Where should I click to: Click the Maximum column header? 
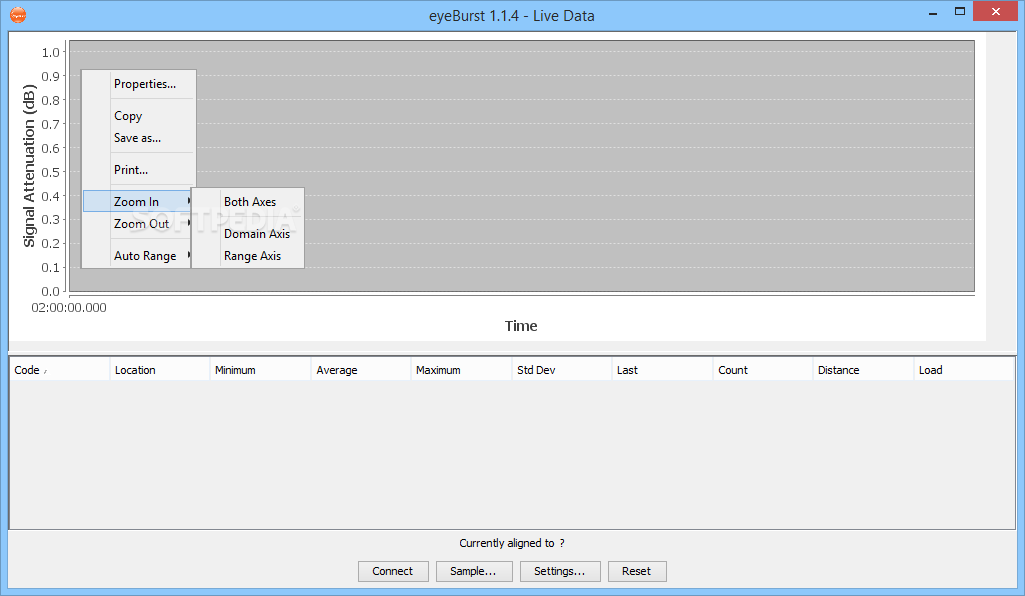[x=461, y=370]
